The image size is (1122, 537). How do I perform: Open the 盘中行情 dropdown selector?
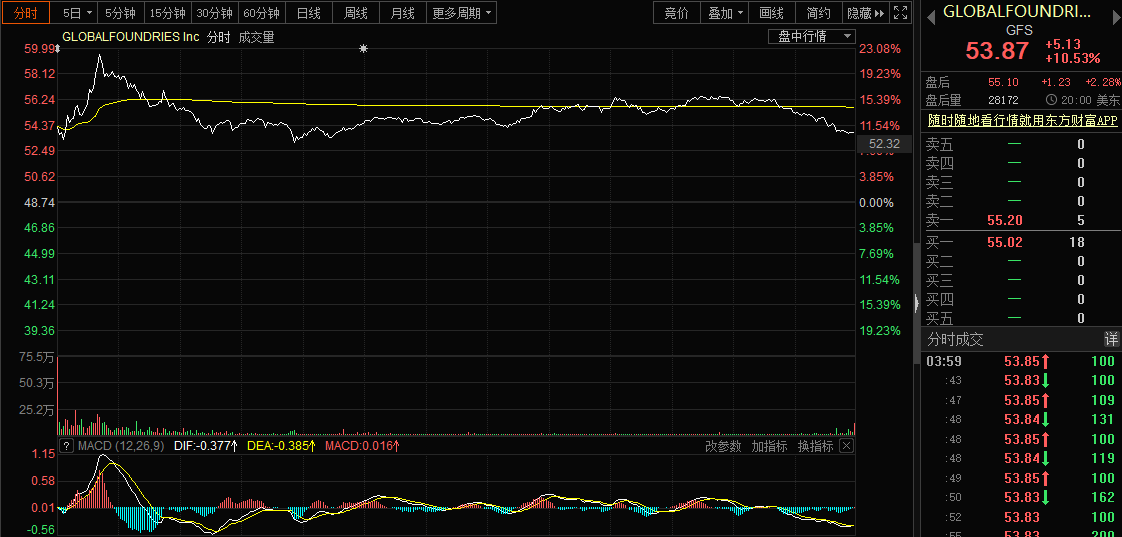click(816, 36)
